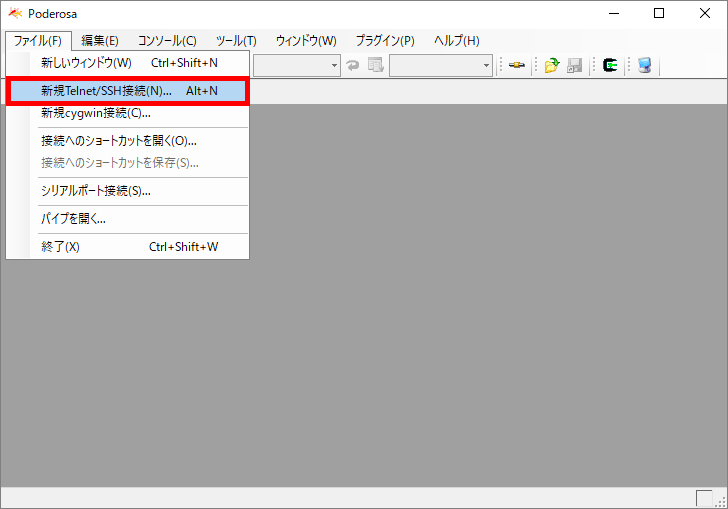Open the コンソール(C) menu
Image resolution: width=728 pixels, height=509 pixels.
pos(167,41)
